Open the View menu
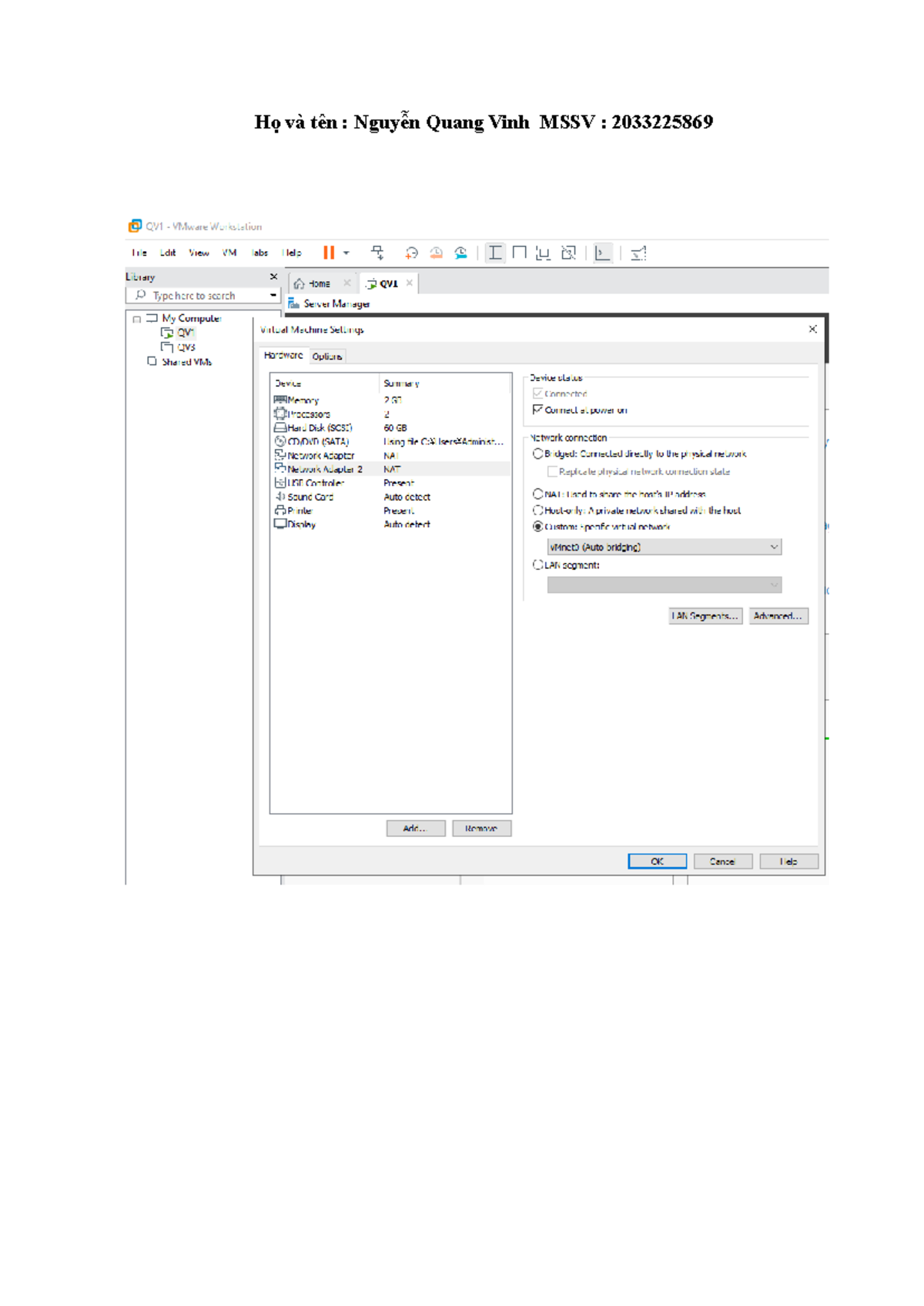Viewport: 924px width, 1306px height. click(x=199, y=253)
